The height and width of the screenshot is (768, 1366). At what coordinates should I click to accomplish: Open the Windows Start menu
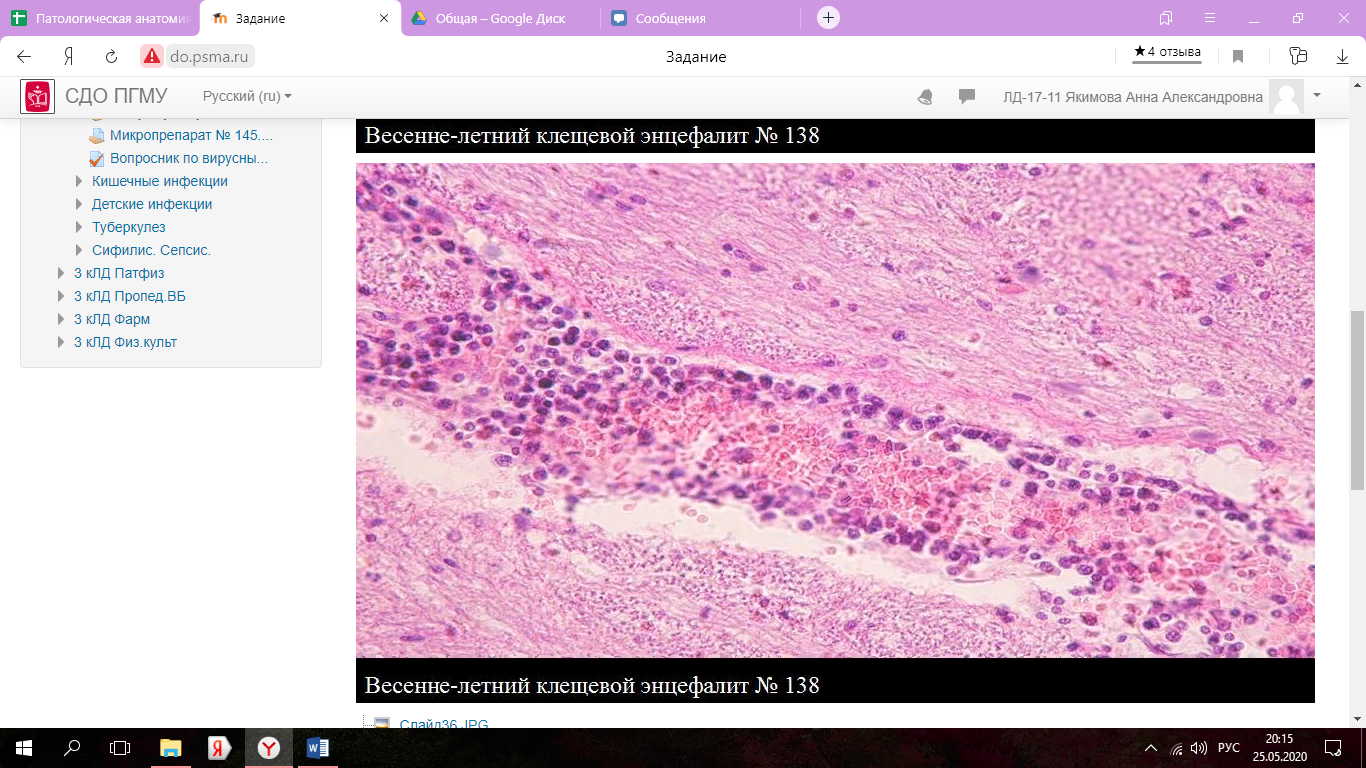[x=24, y=747]
